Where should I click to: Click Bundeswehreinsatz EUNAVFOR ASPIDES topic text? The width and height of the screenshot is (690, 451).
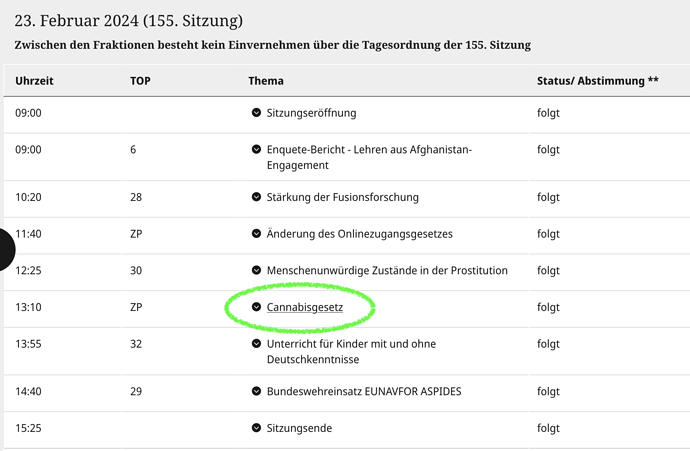[364, 391]
